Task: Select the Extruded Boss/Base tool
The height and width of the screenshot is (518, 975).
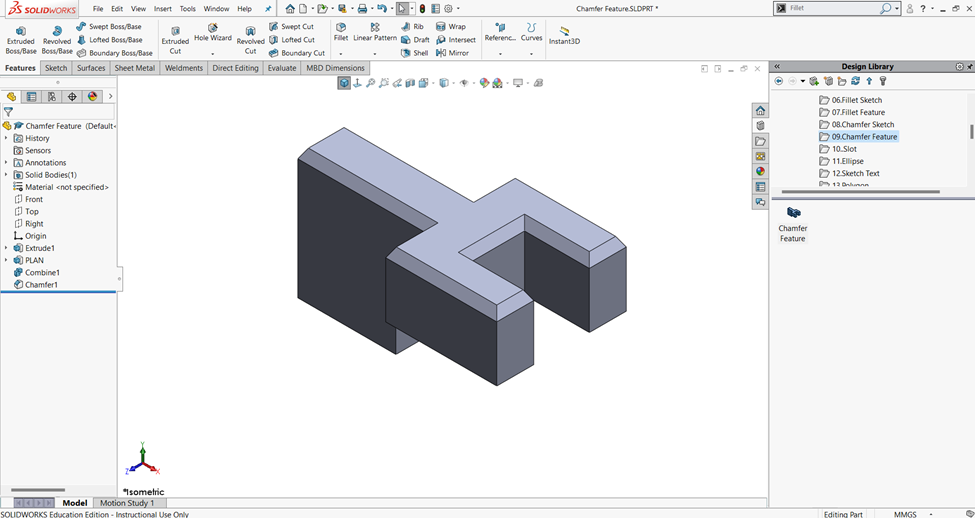Action: [x=21, y=40]
